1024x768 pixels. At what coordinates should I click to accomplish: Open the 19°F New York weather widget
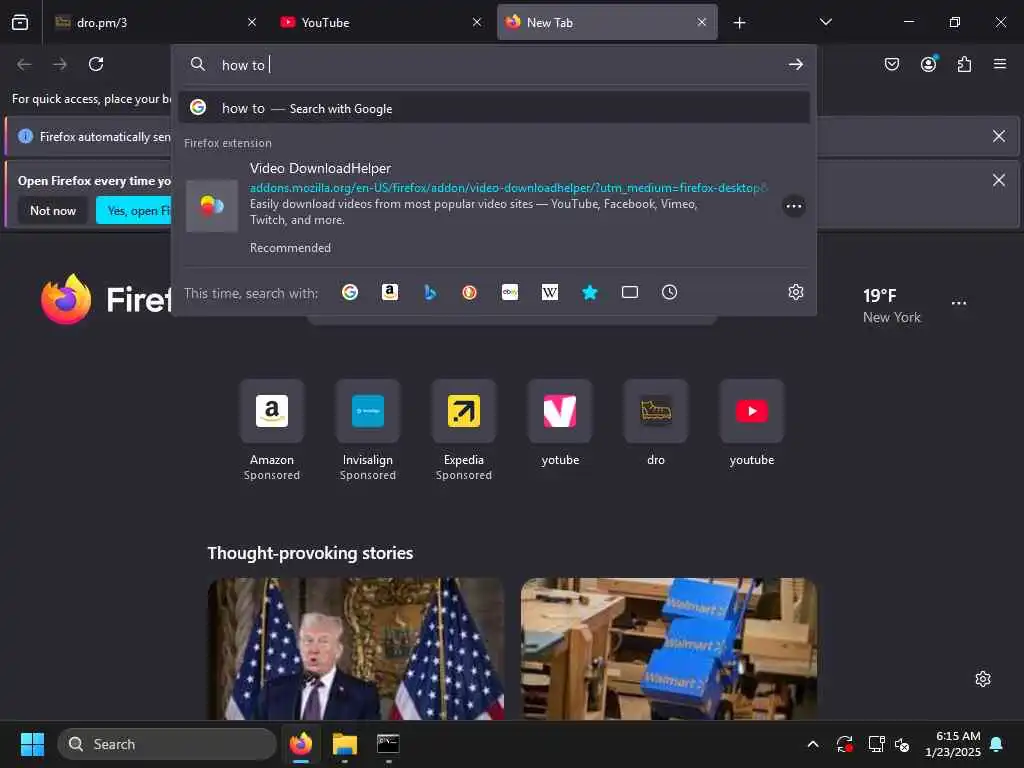click(891, 306)
